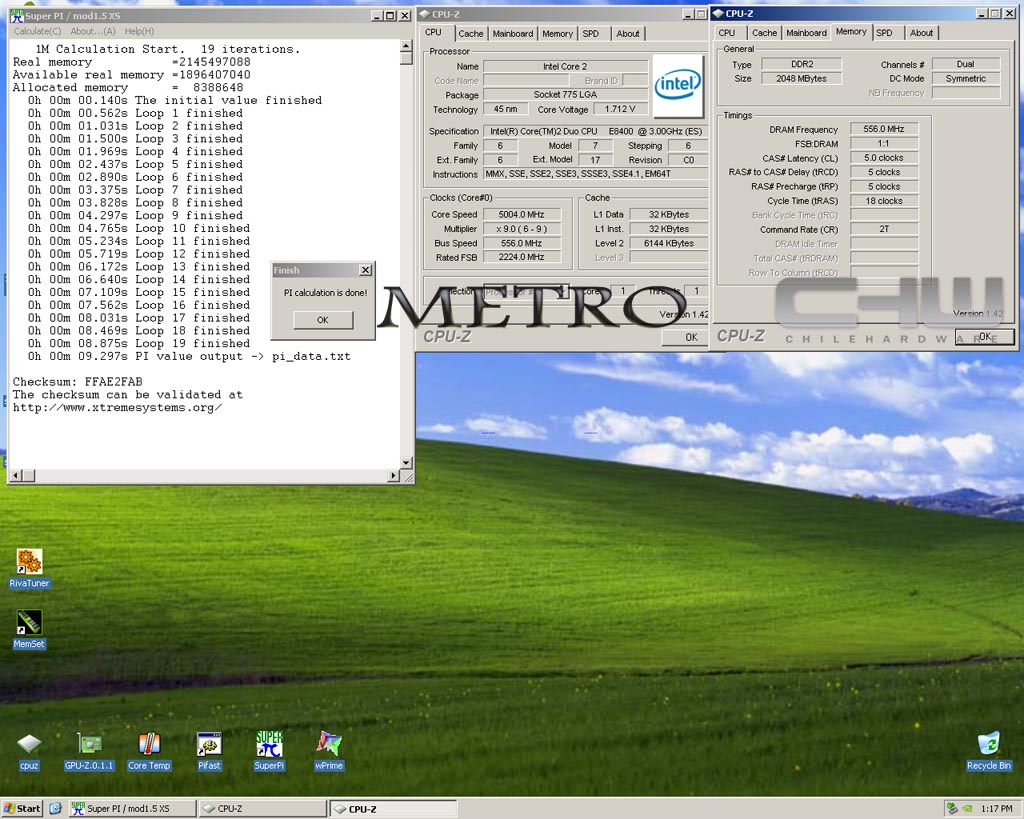
Task: Click the Intel logo in CPU-Z
Action: click(x=678, y=85)
